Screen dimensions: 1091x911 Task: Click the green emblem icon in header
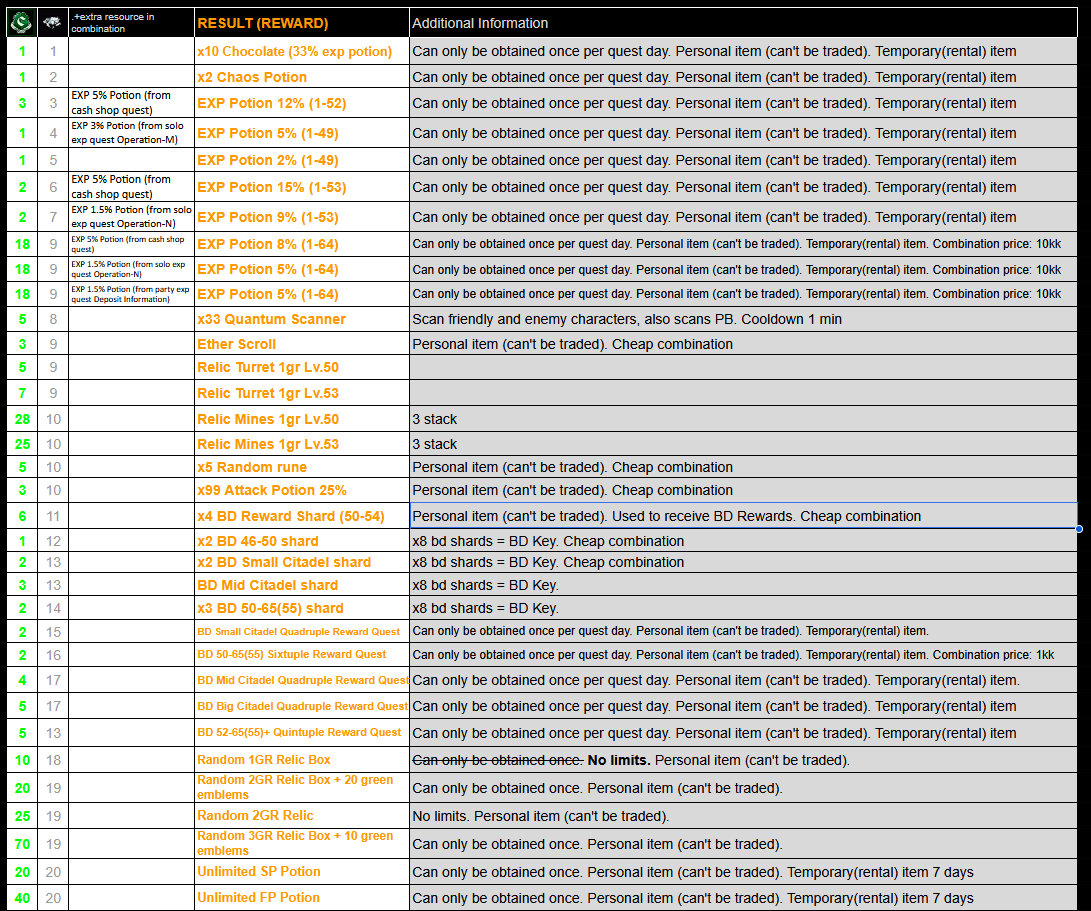(22, 22)
